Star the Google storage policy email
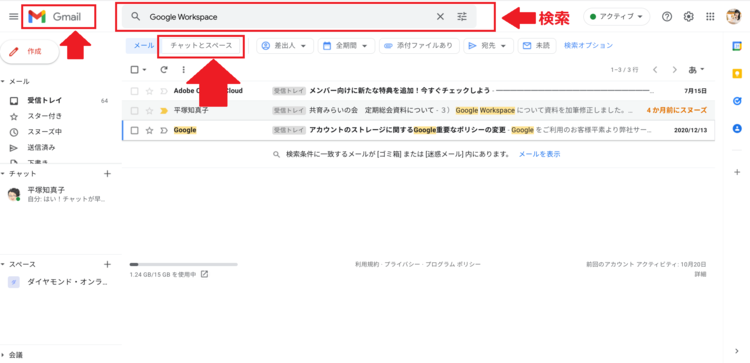Viewport: 750px width, 363px height. pos(149,130)
